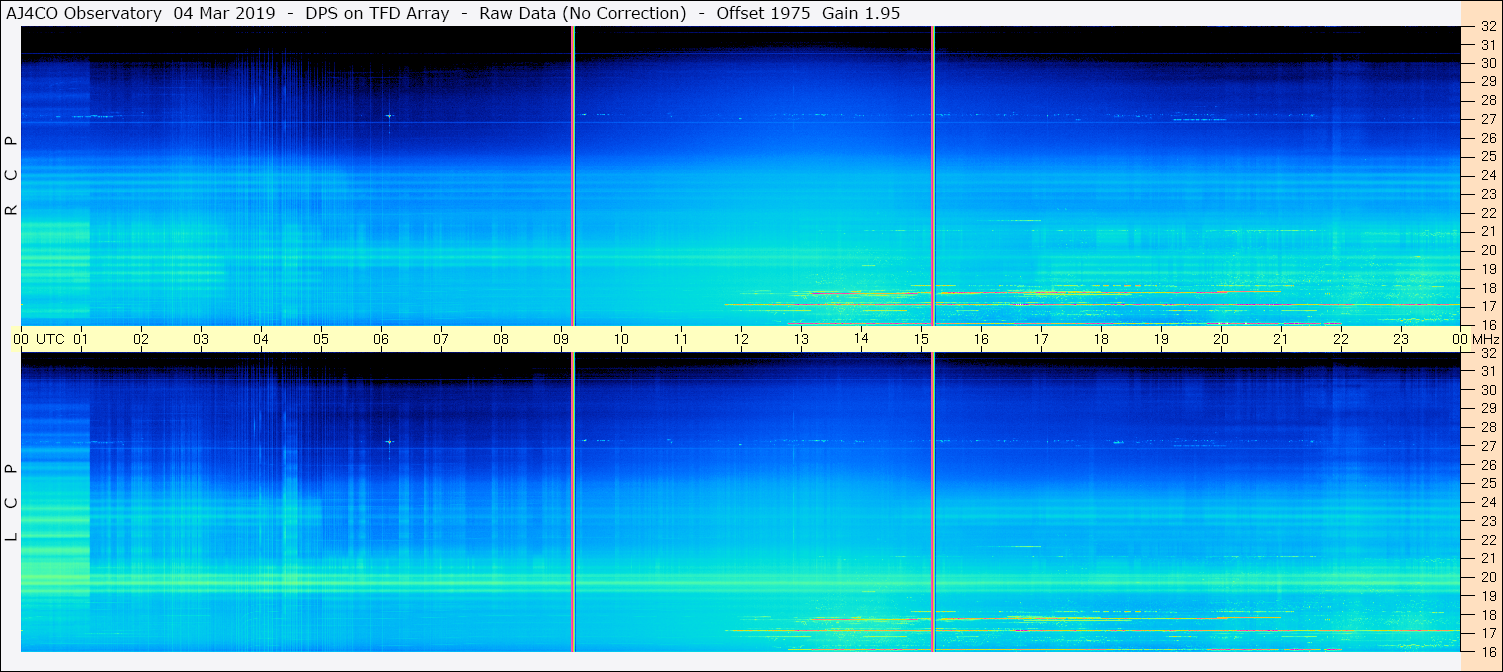Click the 12 hour tick label
Image resolution: width=1503 pixels, height=672 pixels.
(x=741, y=339)
